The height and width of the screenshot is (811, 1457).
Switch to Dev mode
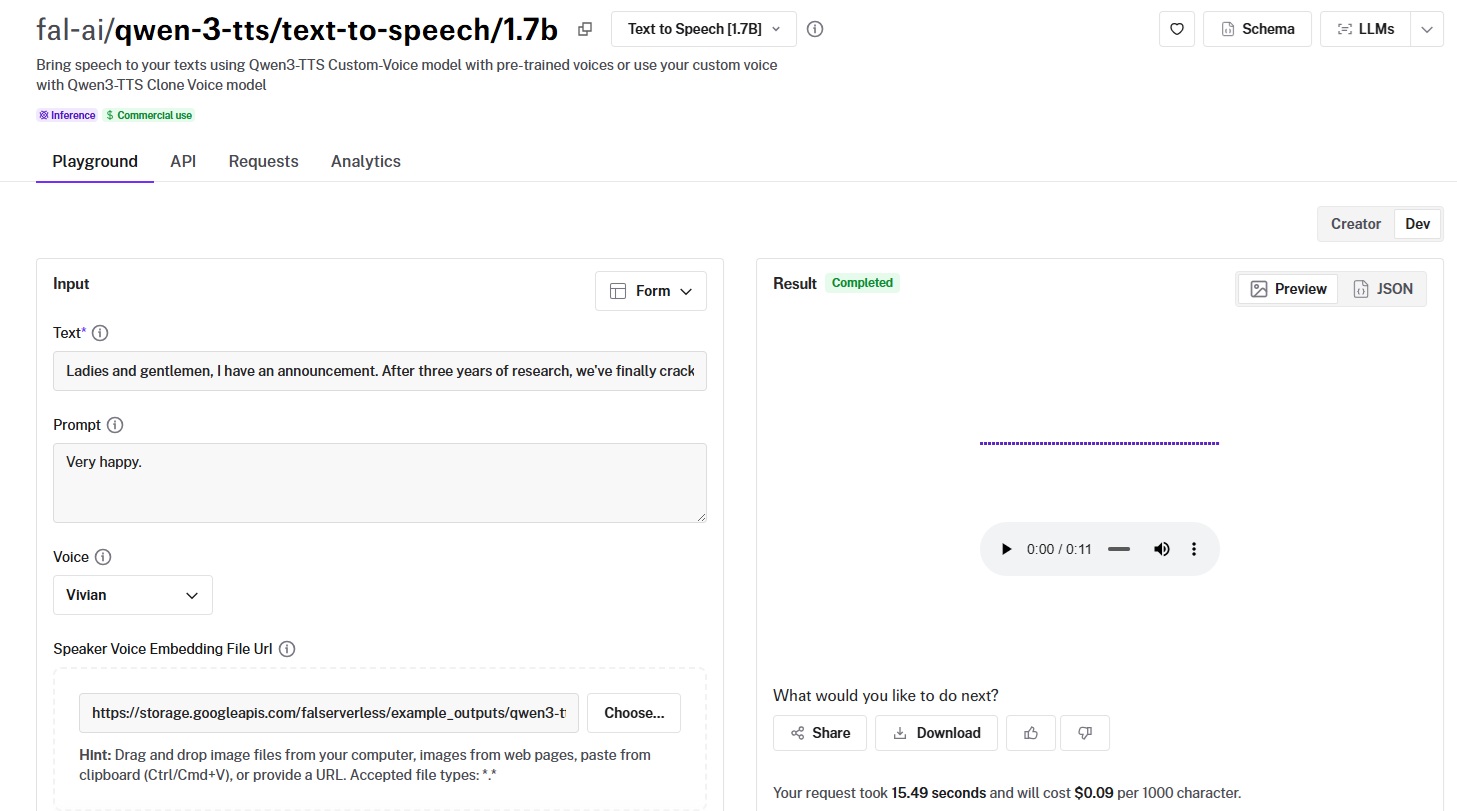[1417, 224]
